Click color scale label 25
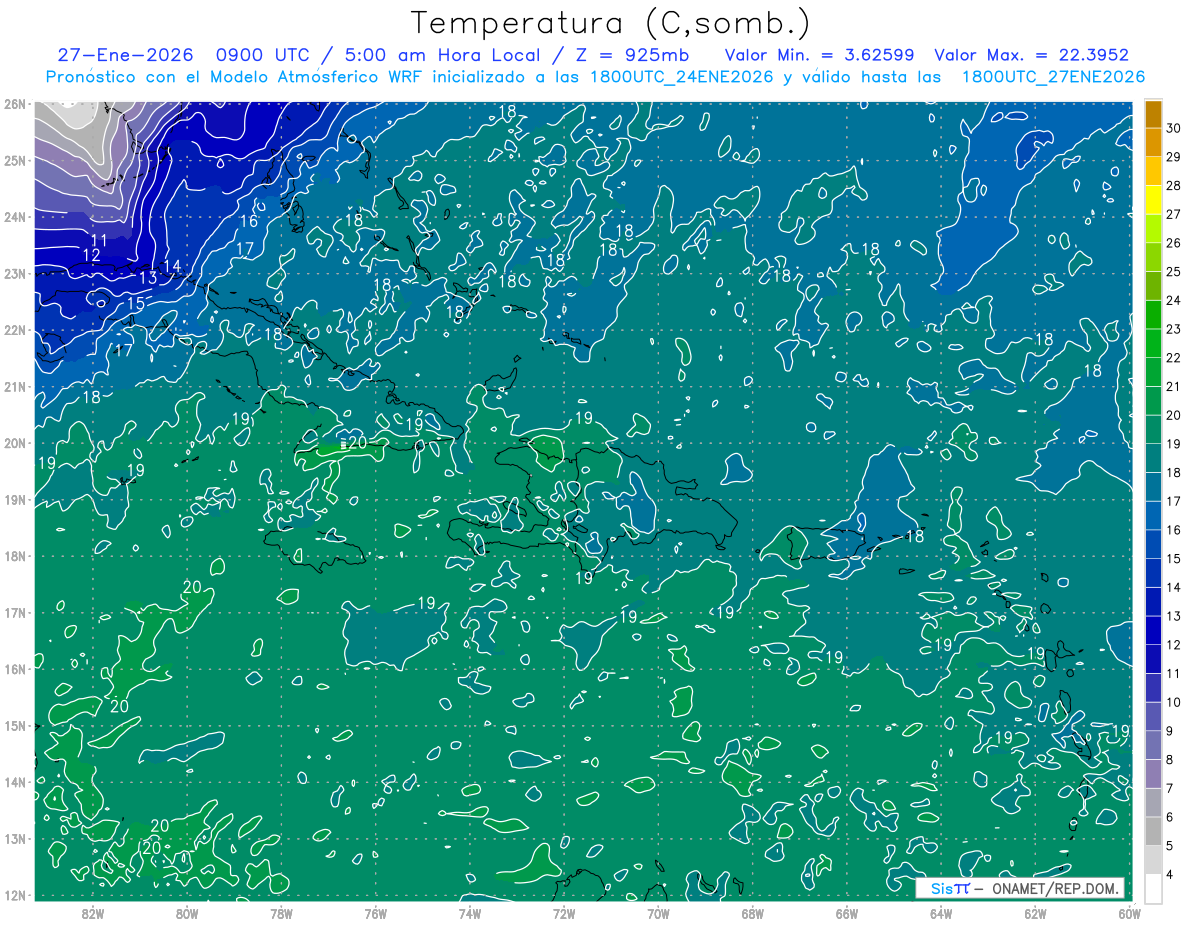Viewport: 1200px width, 927px height. 1174,272
